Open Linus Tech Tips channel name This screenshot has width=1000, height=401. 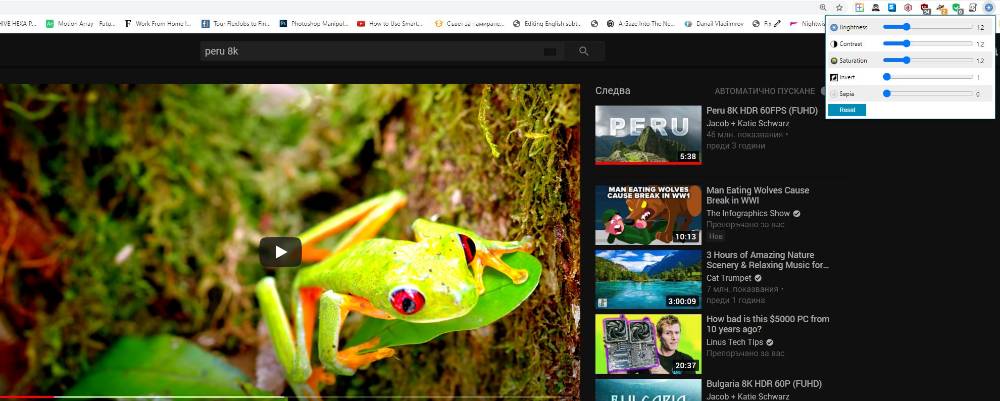click(x=735, y=342)
